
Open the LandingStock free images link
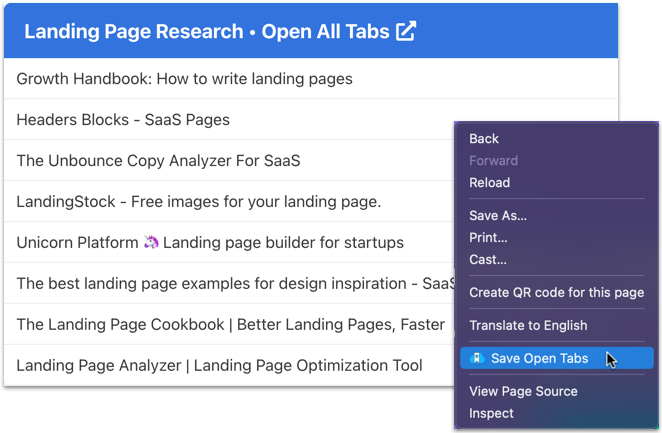(x=198, y=202)
